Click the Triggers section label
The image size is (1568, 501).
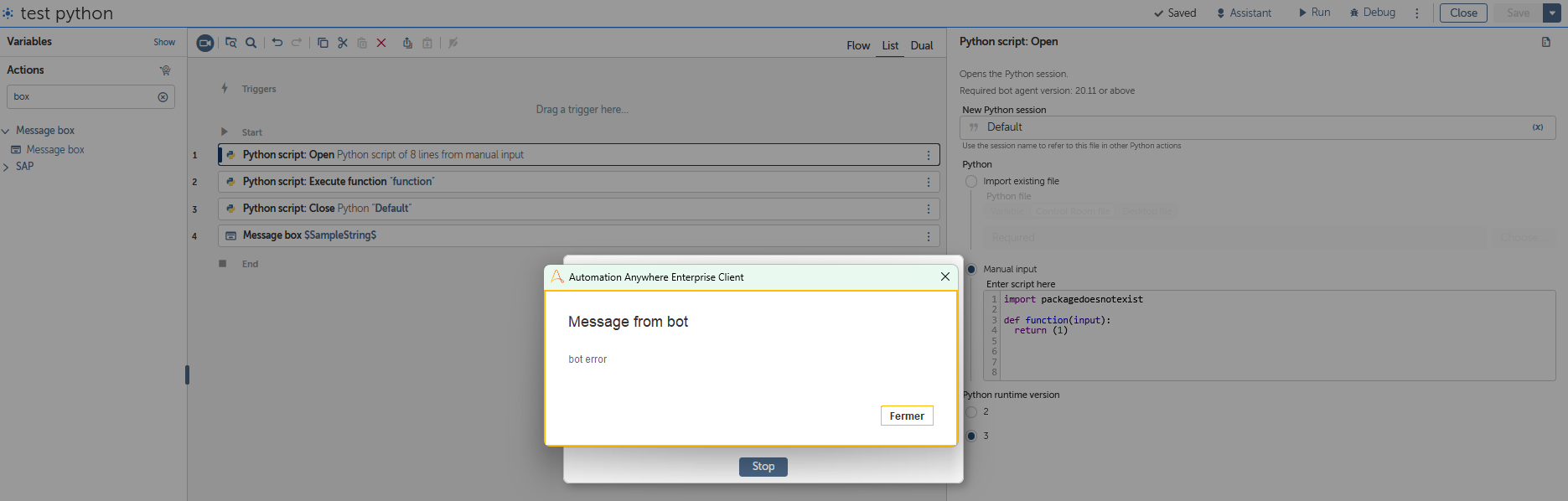tap(259, 89)
